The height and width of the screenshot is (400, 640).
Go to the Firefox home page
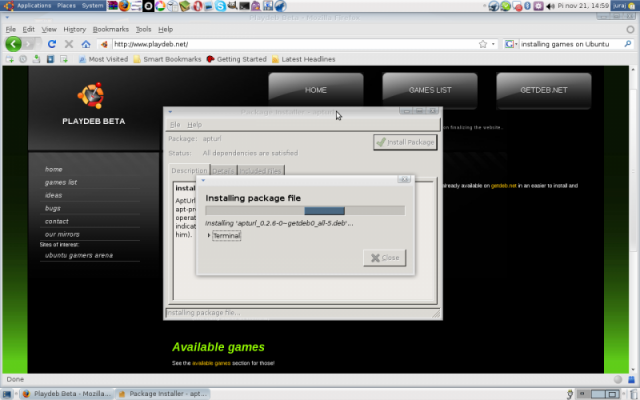coord(86,44)
